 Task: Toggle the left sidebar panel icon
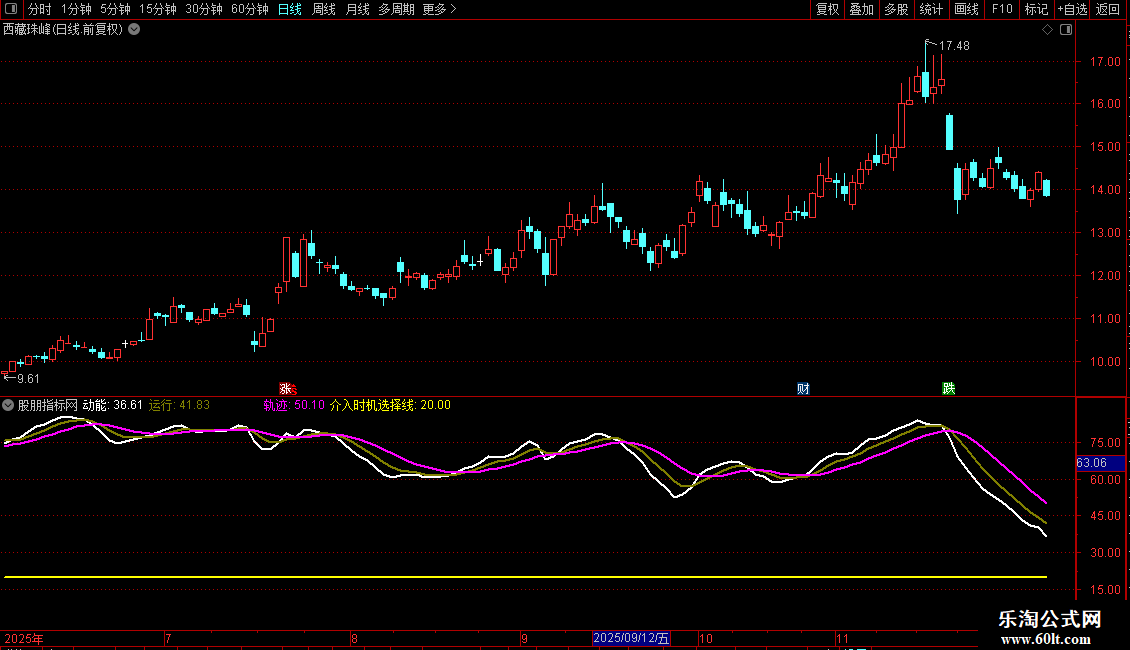pos(9,9)
